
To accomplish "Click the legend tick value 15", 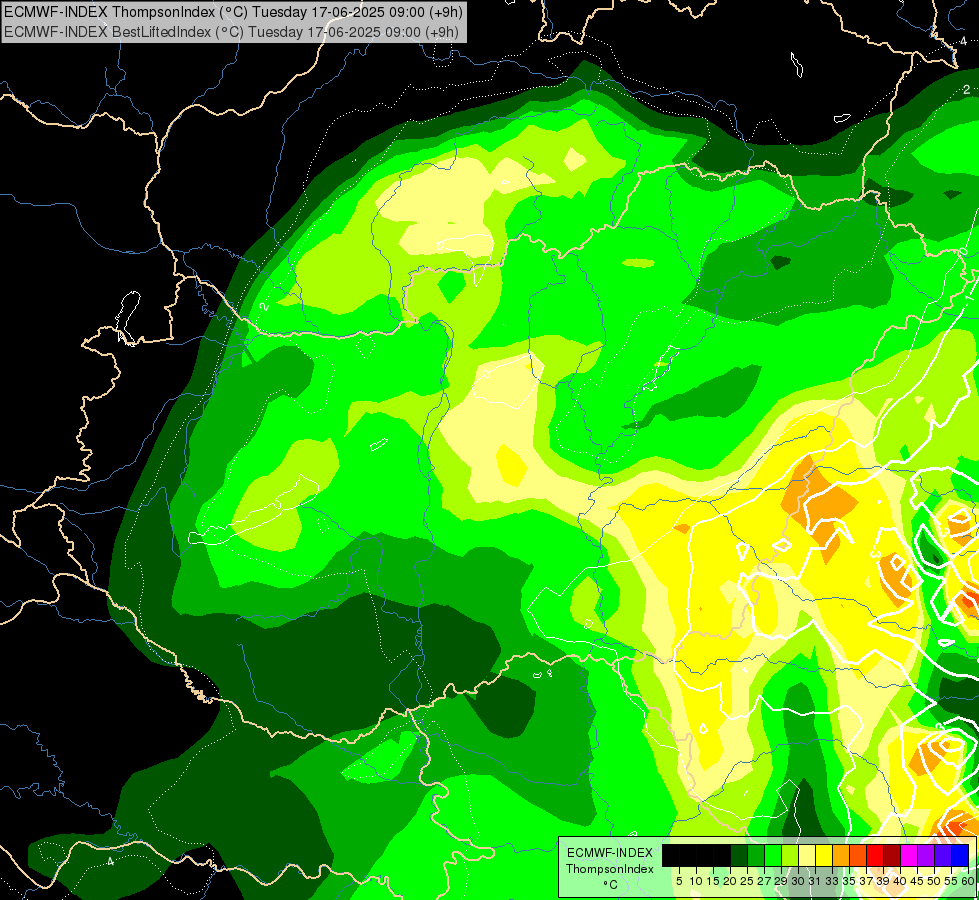I will (x=713, y=881).
